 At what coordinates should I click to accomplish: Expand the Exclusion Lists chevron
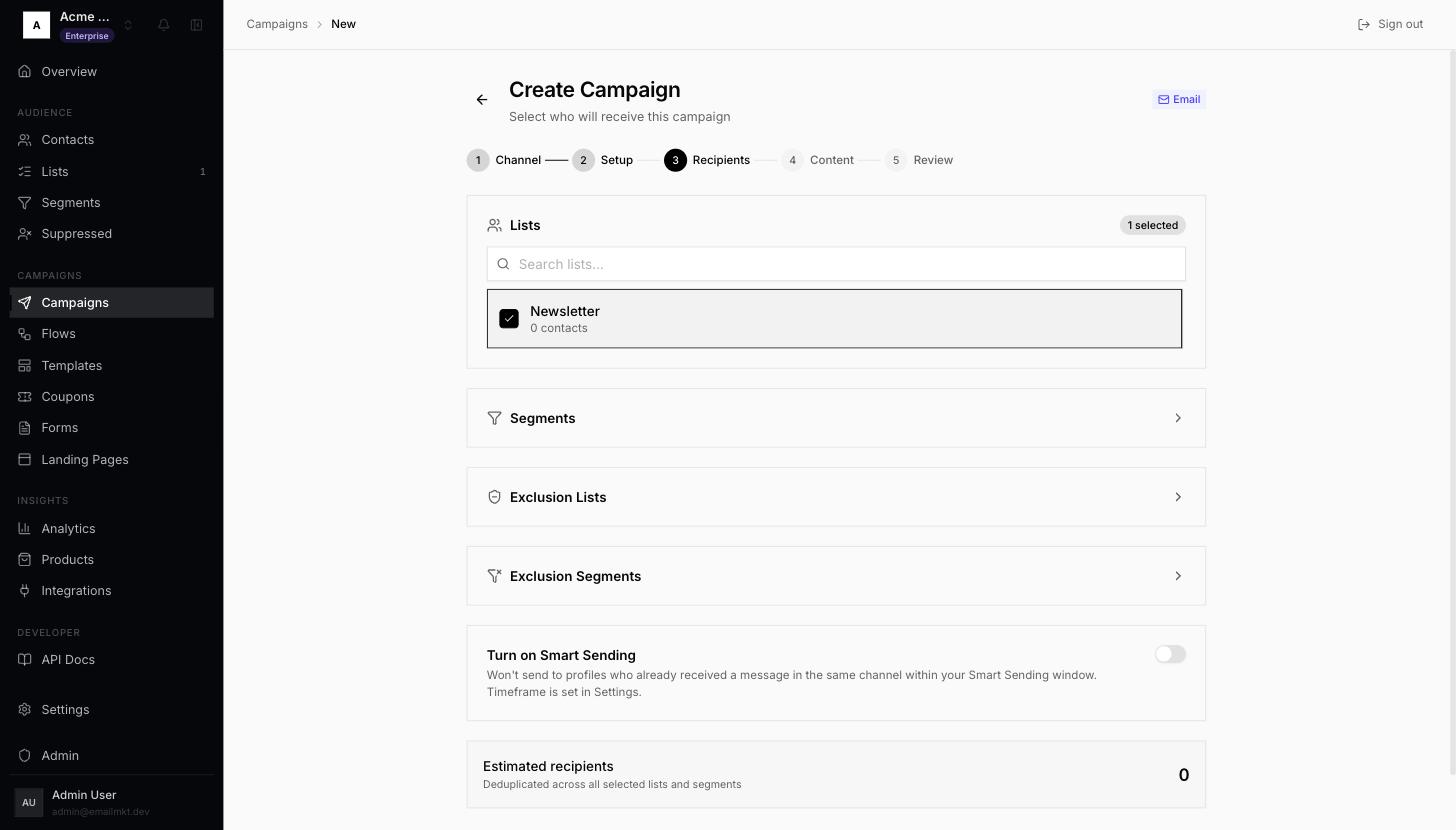pyautogui.click(x=1178, y=497)
